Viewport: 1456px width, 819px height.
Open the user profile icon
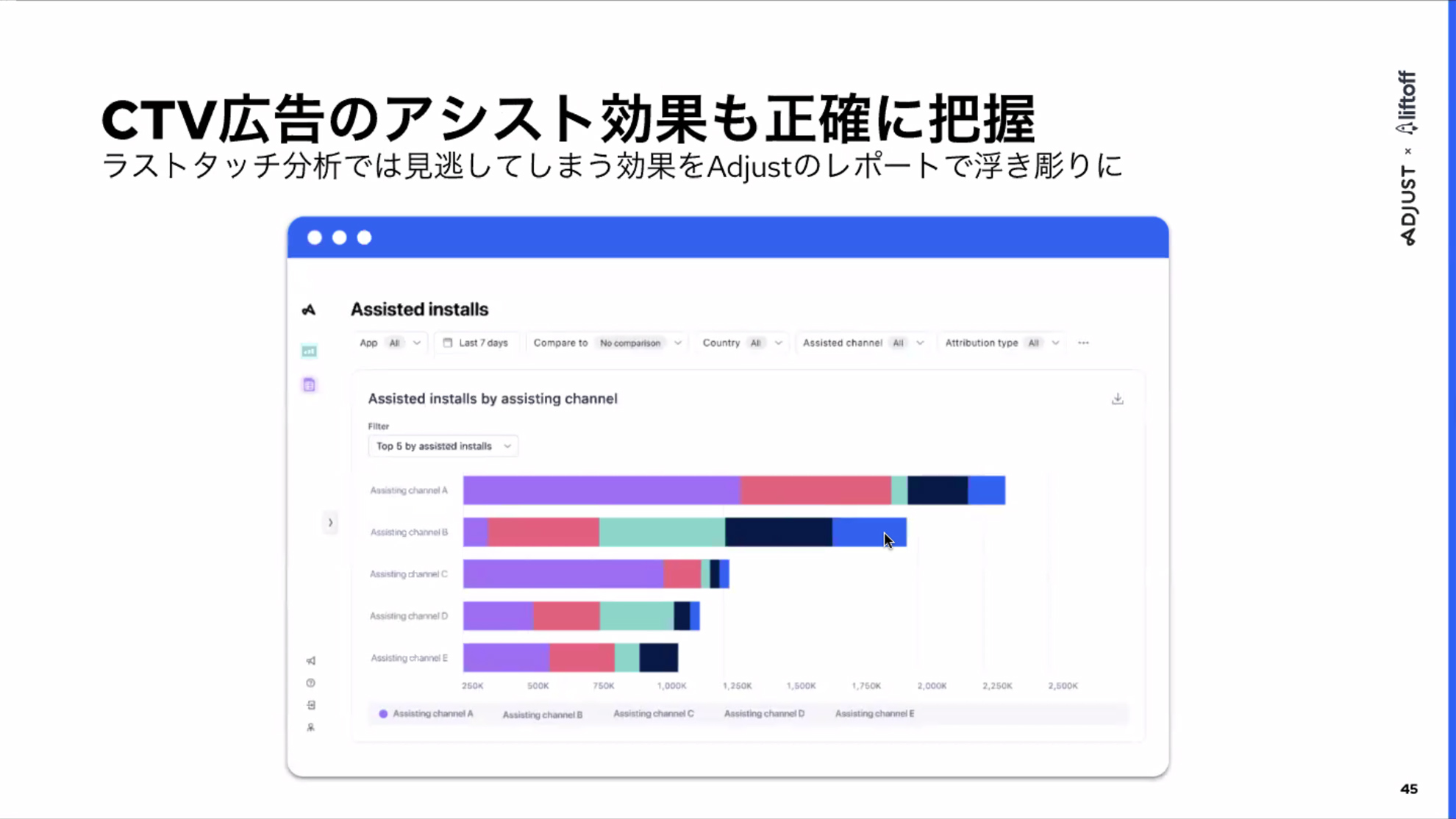(311, 727)
